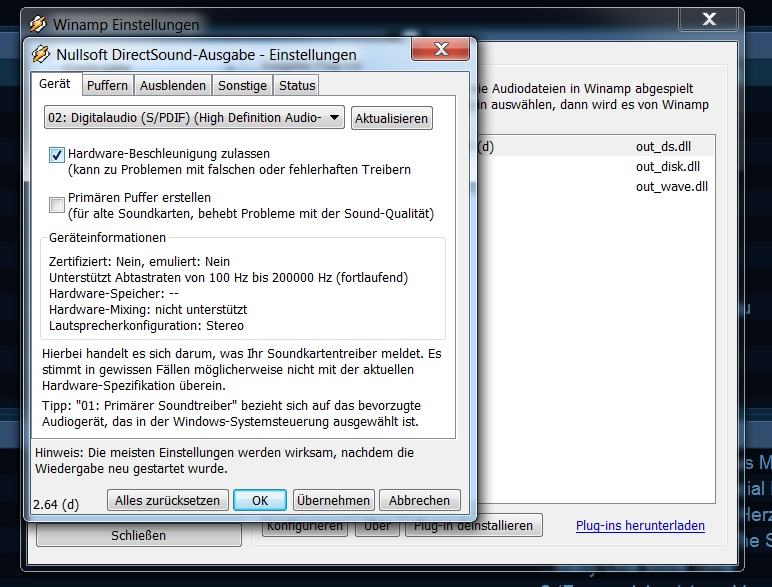Select out_wave.dll plug-in row

click(x=596, y=187)
